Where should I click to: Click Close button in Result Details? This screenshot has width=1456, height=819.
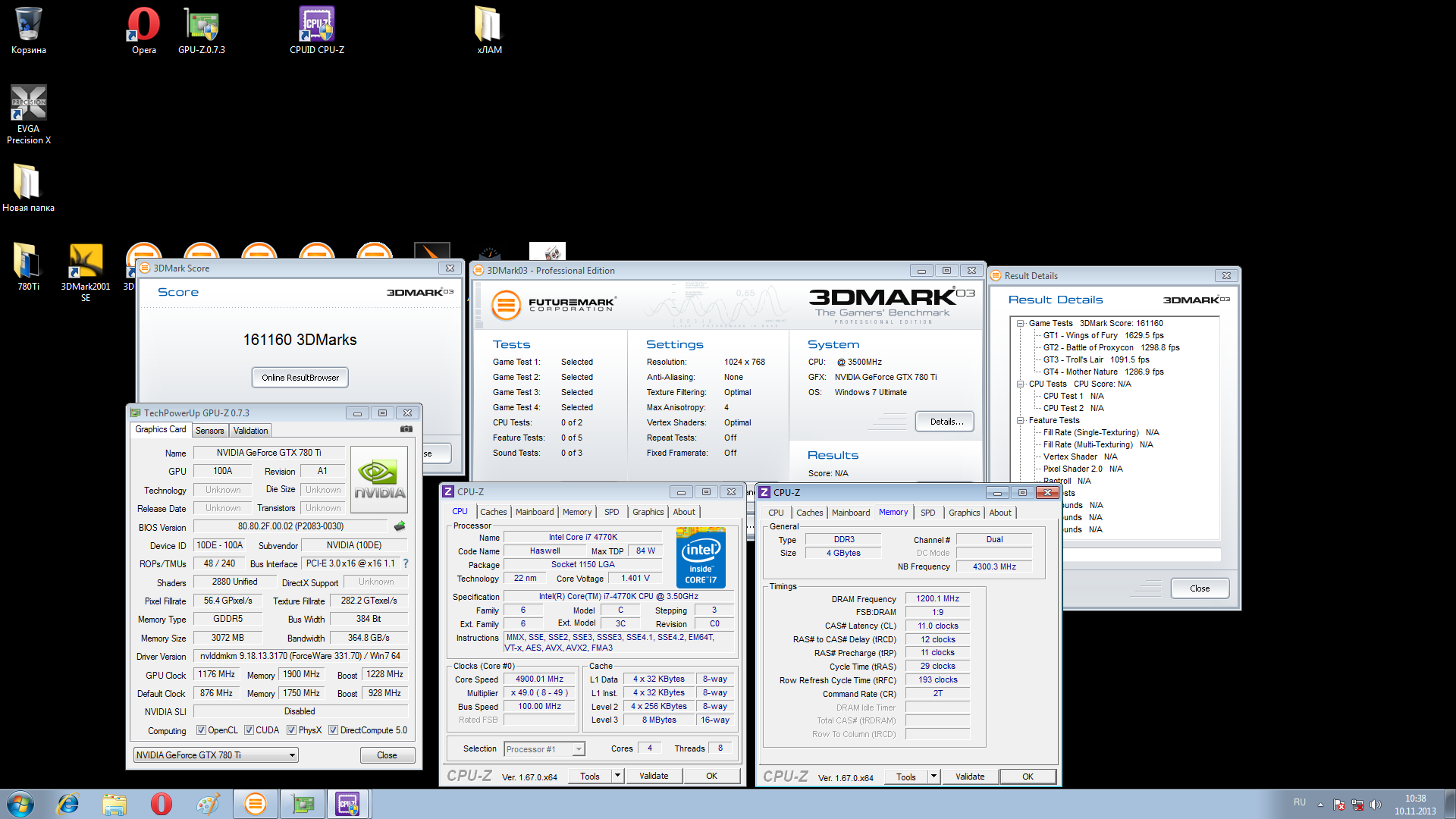[x=1200, y=588]
